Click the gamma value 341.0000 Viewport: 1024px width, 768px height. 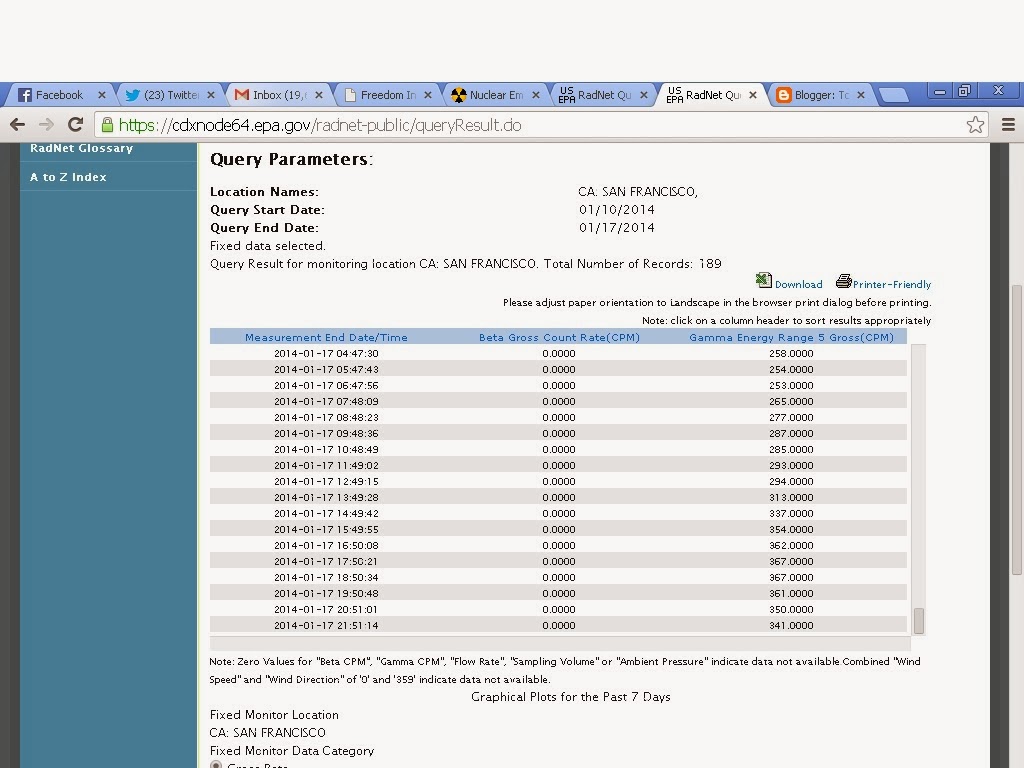tap(791, 625)
